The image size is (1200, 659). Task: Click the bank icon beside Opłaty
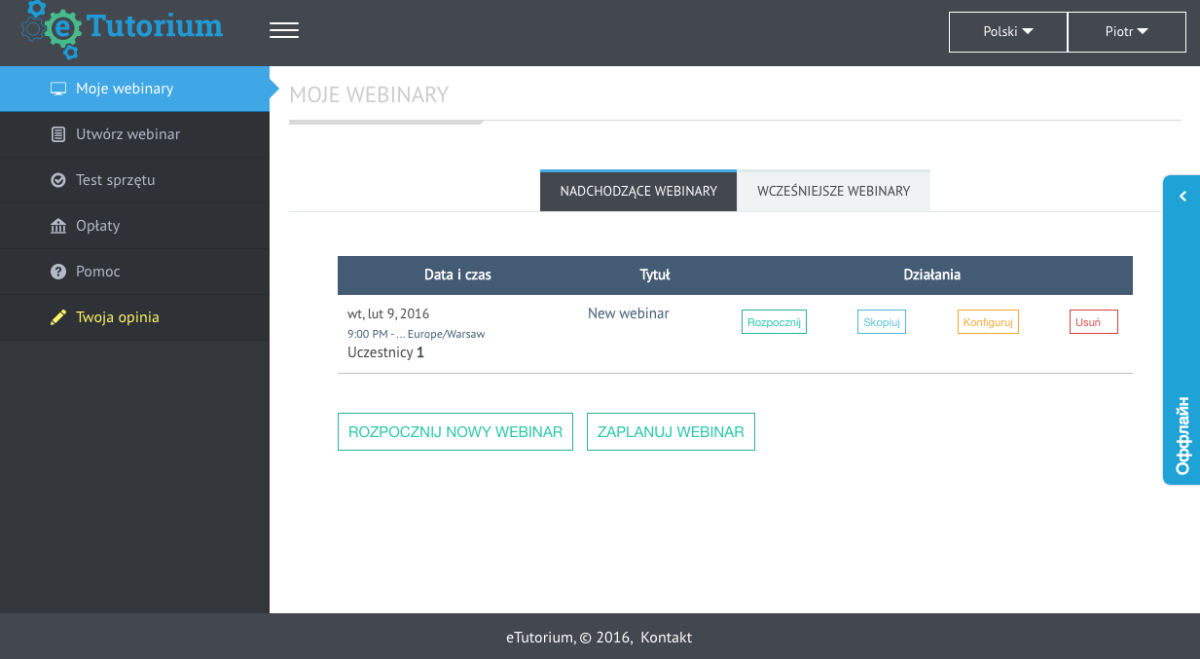[58, 226]
